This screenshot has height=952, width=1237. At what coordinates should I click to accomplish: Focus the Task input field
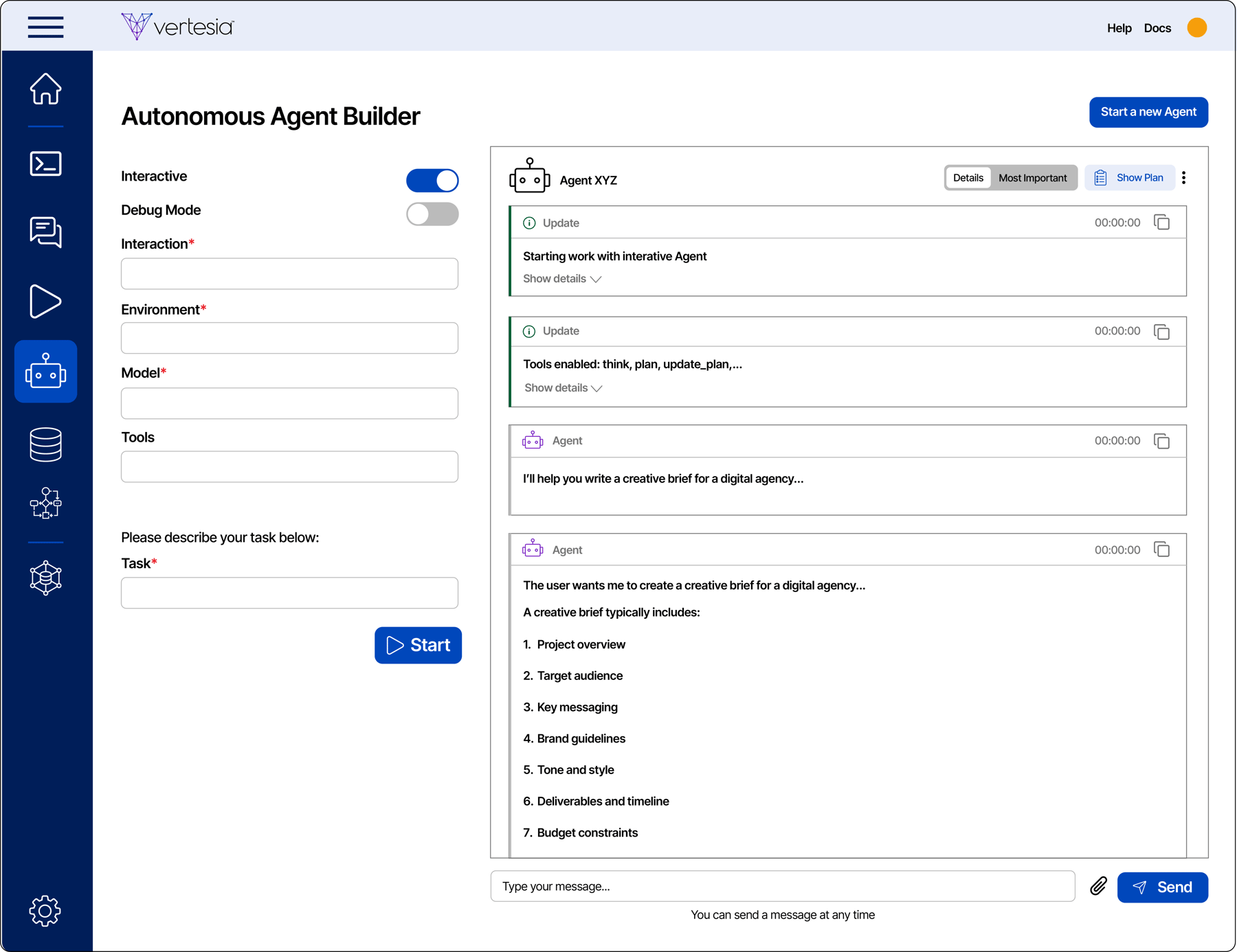click(x=289, y=593)
